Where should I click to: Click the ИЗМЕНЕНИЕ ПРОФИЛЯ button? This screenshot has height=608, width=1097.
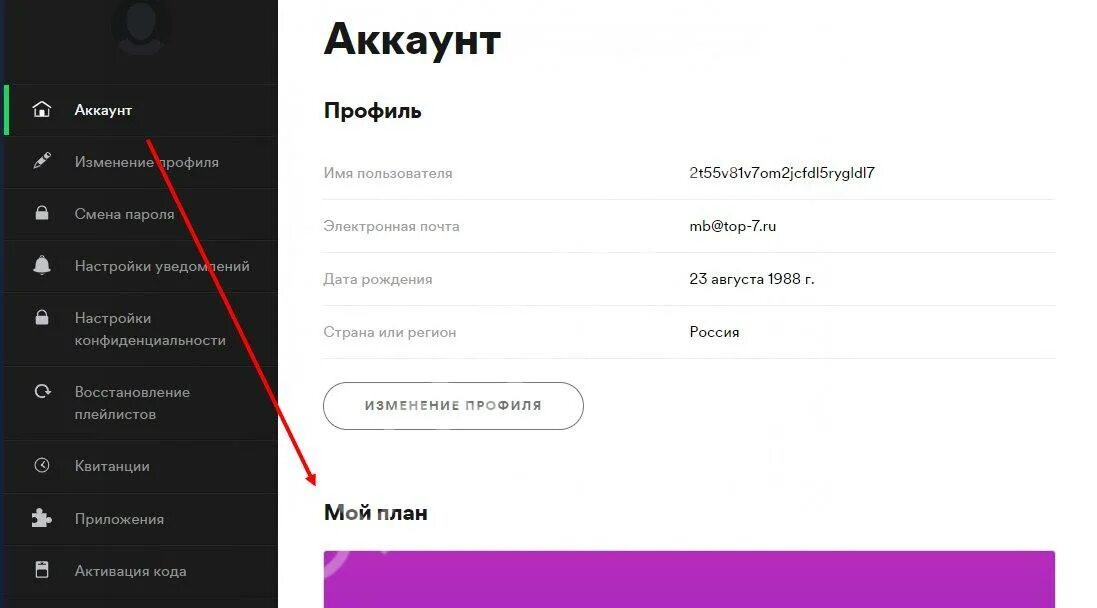pos(453,406)
